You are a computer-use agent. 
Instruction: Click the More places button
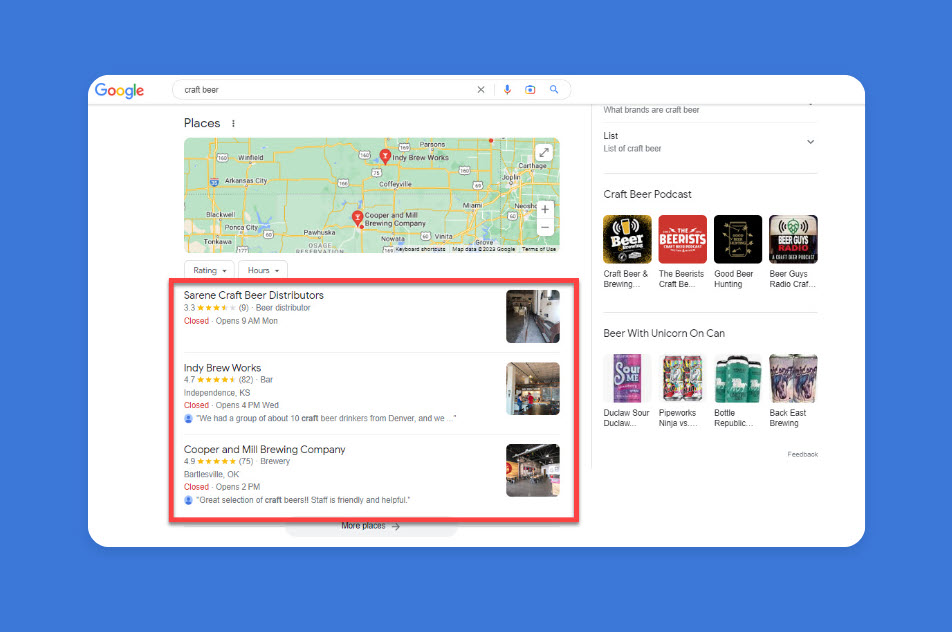tap(370, 526)
